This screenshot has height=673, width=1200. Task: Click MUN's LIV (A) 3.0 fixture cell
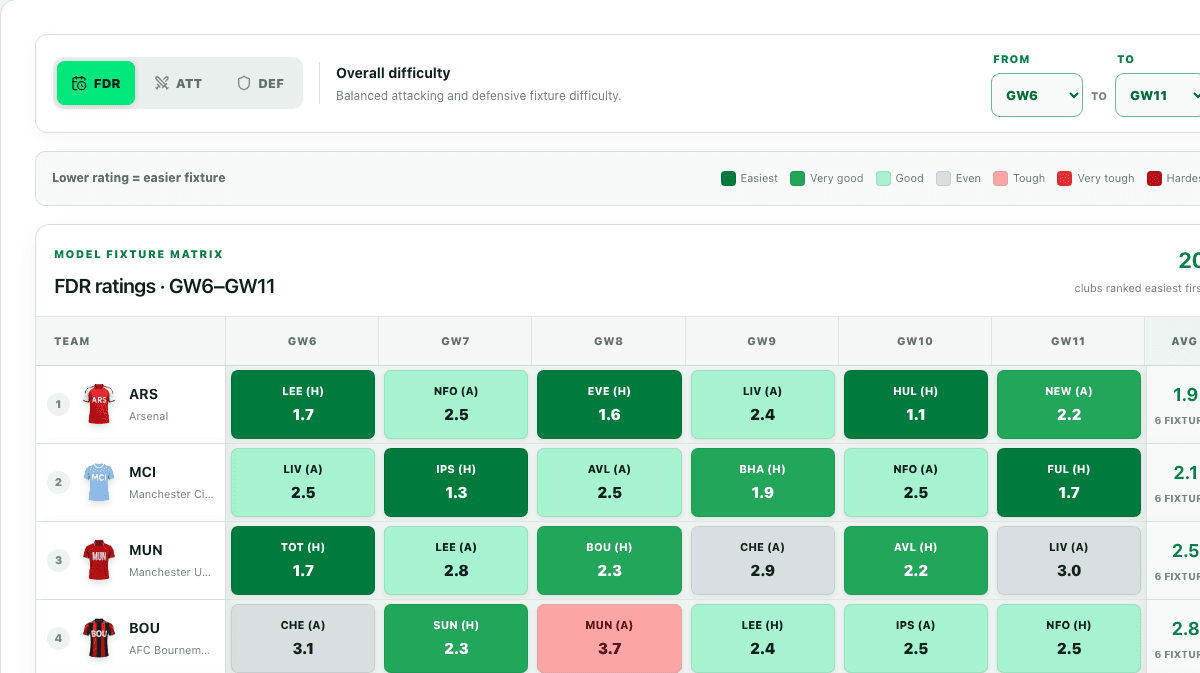[1069, 560]
